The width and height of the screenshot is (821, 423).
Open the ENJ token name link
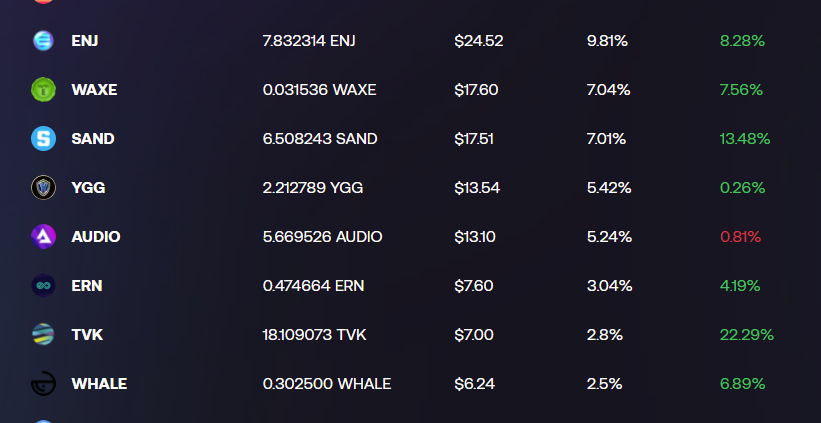(85, 41)
